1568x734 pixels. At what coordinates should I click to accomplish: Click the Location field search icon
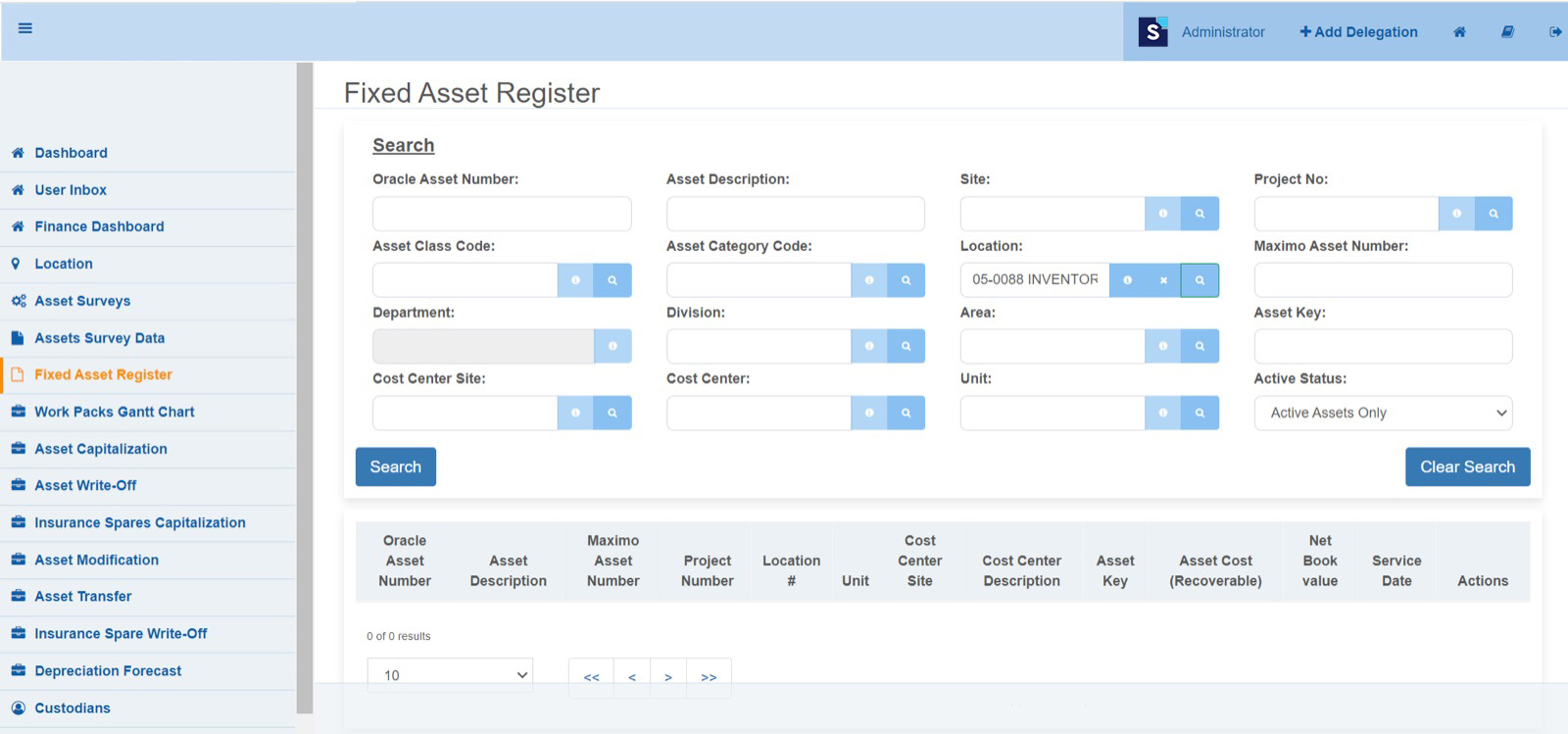(x=1200, y=280)
